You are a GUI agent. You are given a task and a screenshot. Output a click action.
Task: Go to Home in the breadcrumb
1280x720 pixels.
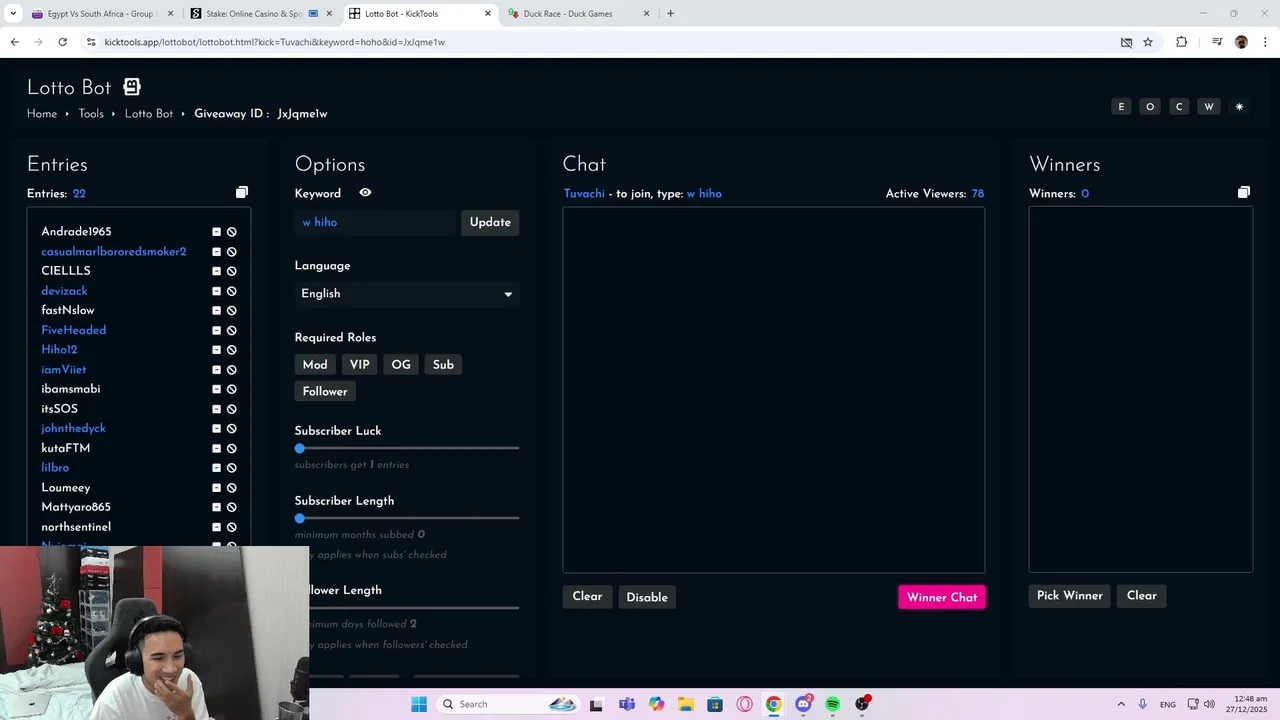coord(42,114)
